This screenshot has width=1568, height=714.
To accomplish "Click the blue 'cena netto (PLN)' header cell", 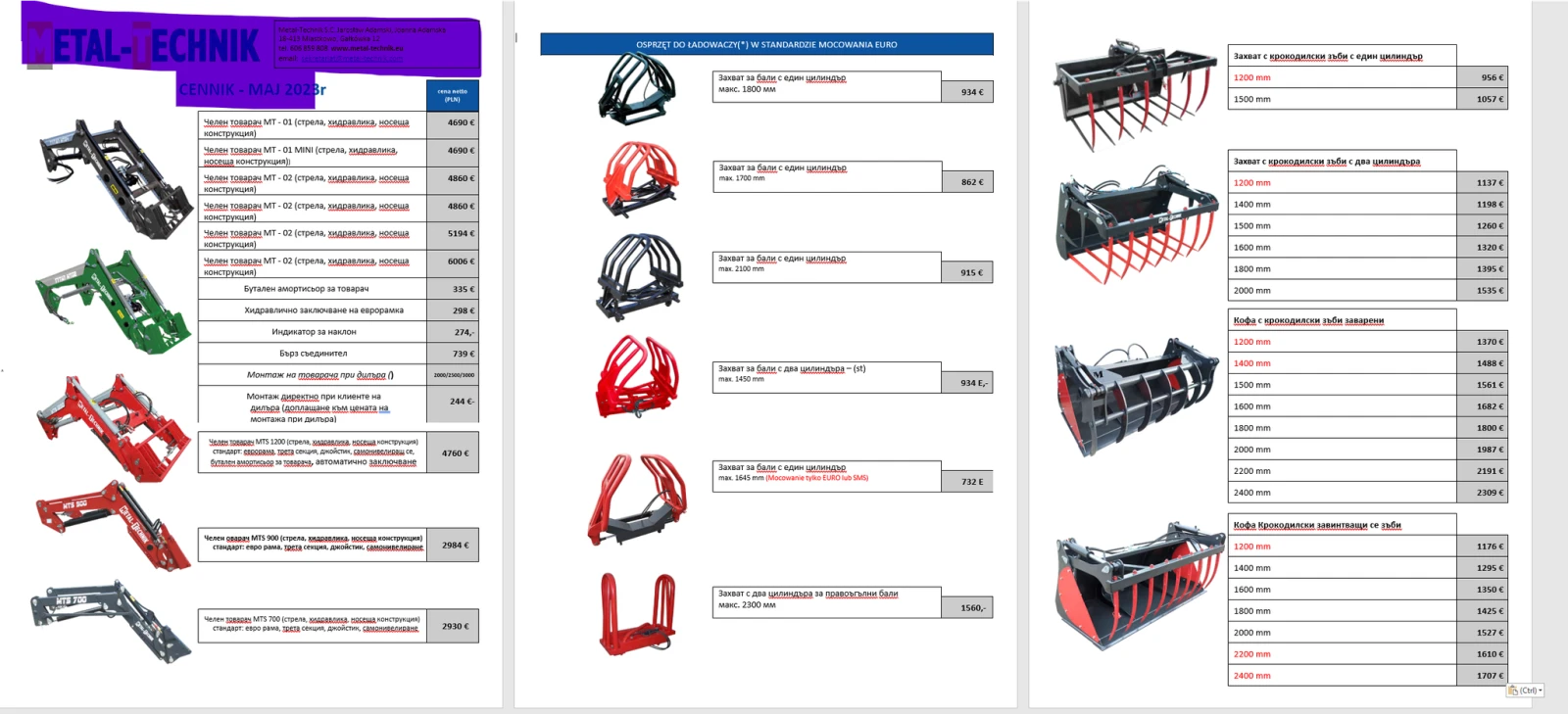I will (452, 95).
